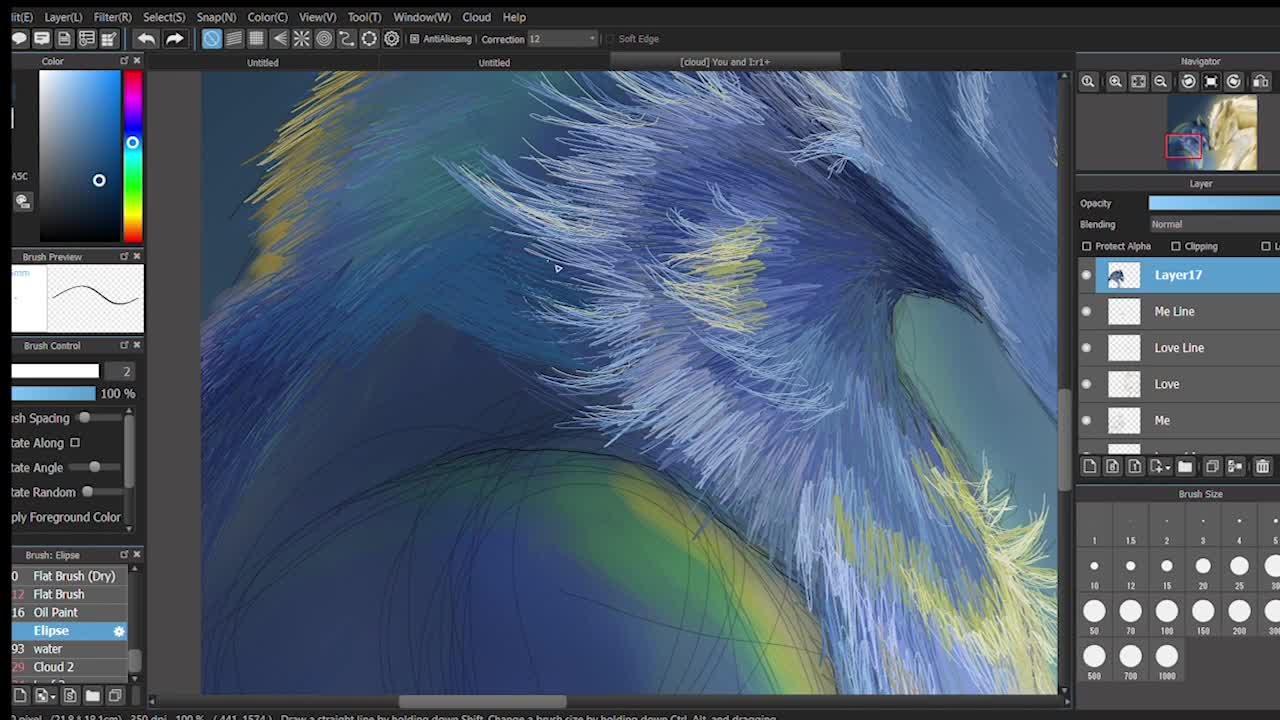Delete layer with trash icon
Viewport: 1280px width, 720px height.
click(x=1262, y=466)
